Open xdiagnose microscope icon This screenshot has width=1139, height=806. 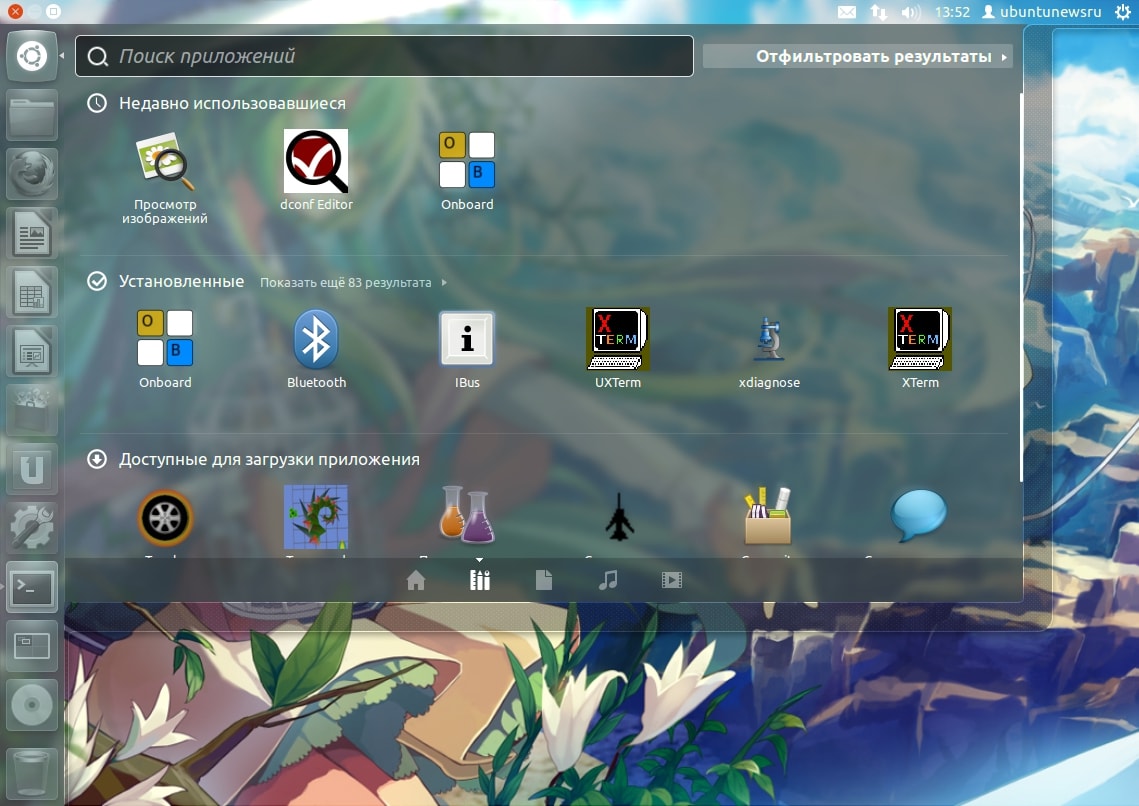point(769,349)
